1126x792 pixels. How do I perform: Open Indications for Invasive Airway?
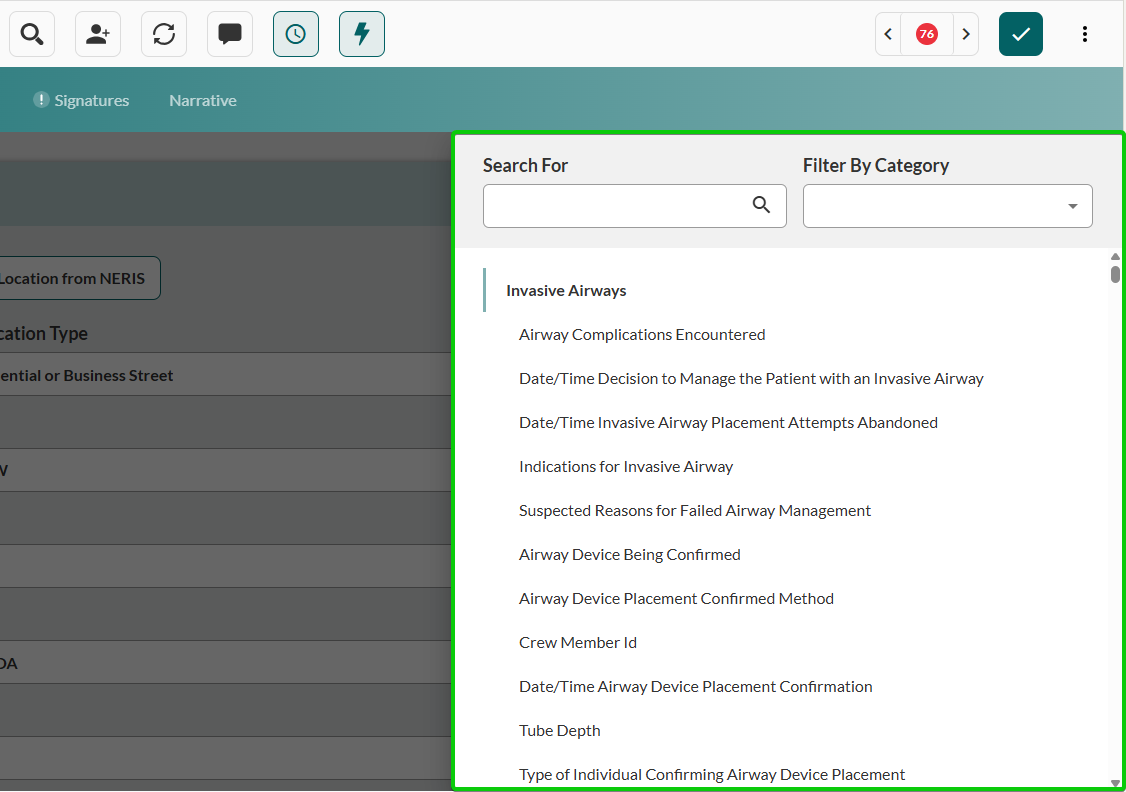pyautogui.click(x=626, y=466)
